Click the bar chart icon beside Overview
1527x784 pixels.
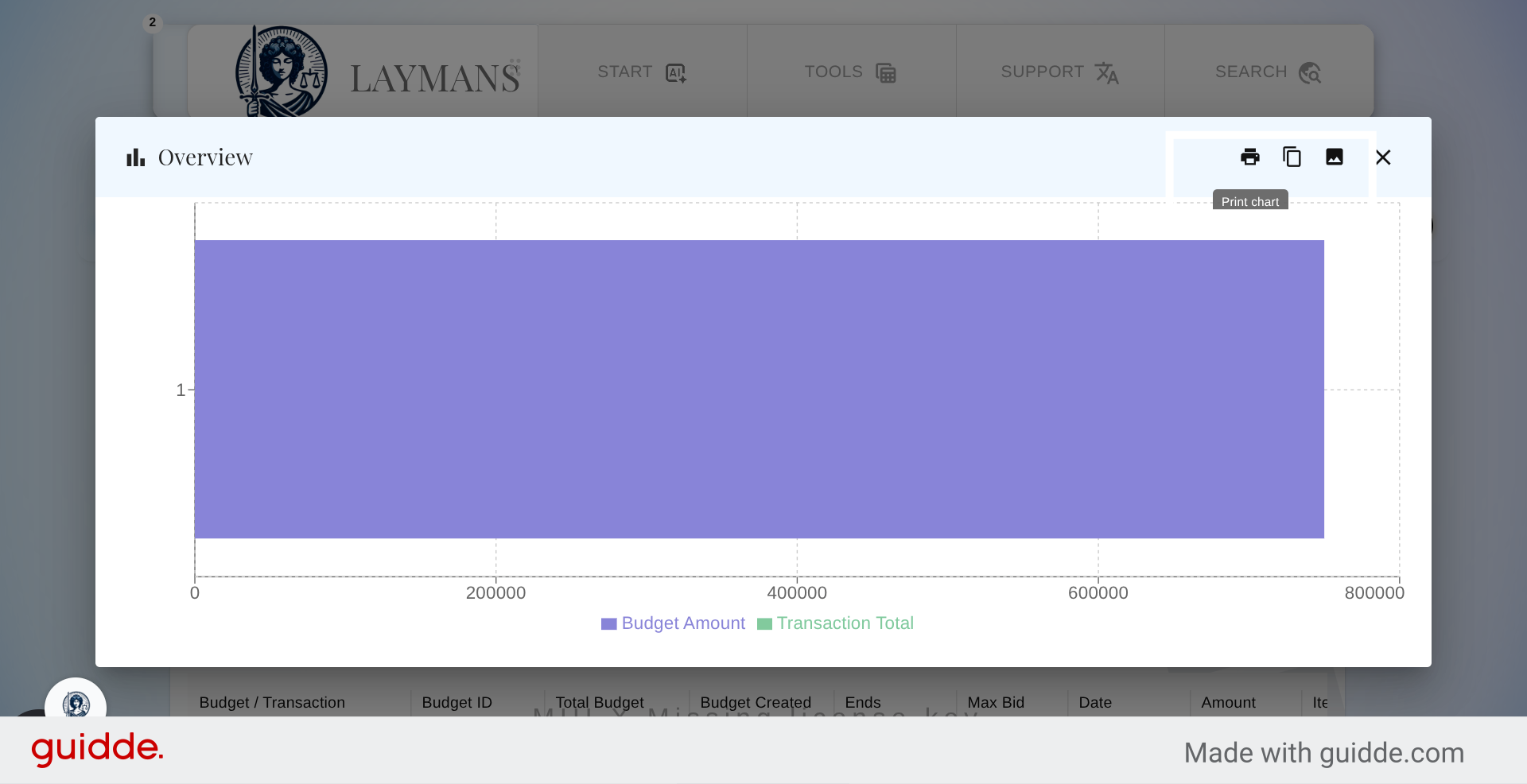click(x=134, y=157)
